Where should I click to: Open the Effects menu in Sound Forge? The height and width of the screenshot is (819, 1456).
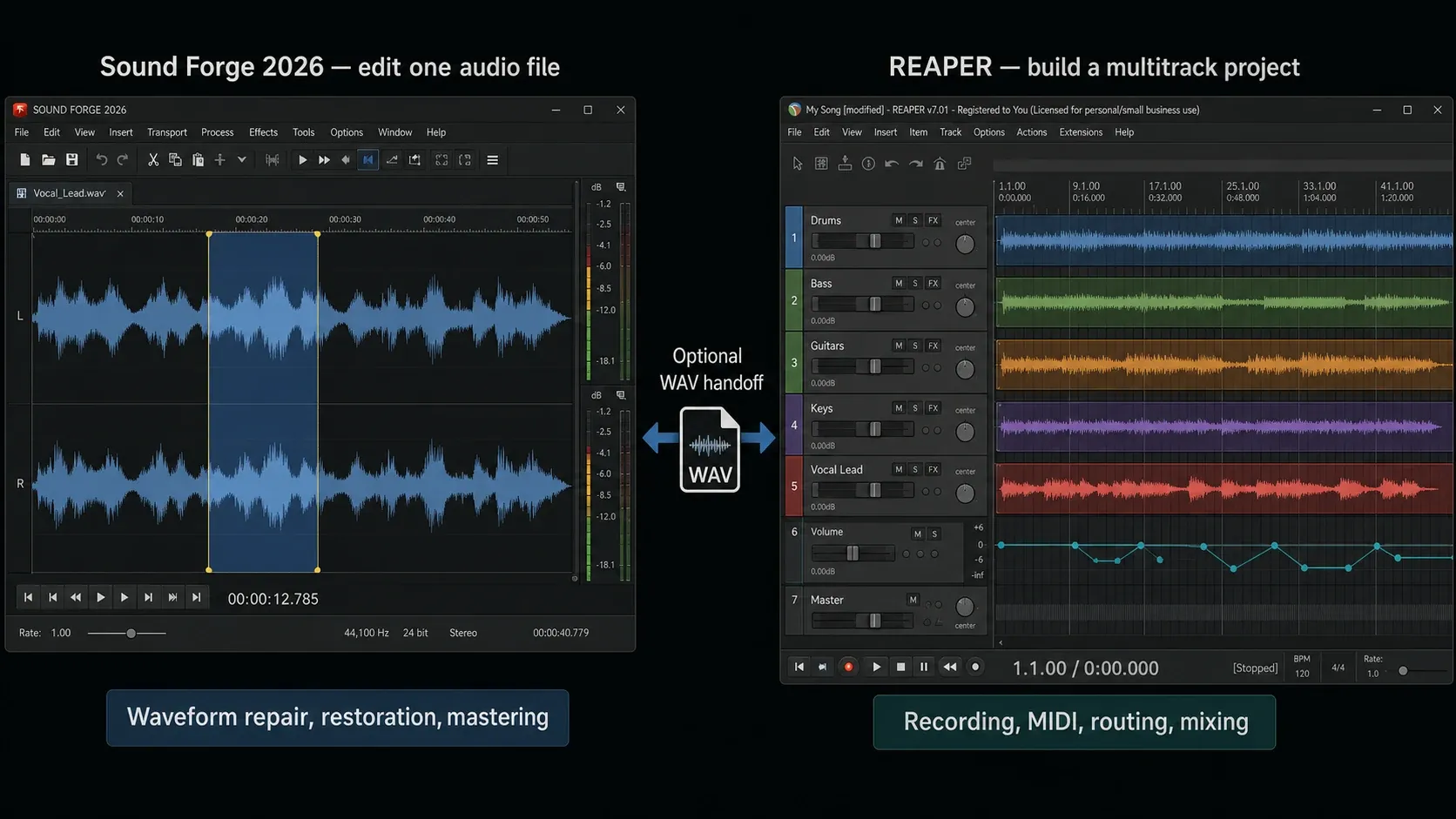pyautogui.click(x=263, y=132)
